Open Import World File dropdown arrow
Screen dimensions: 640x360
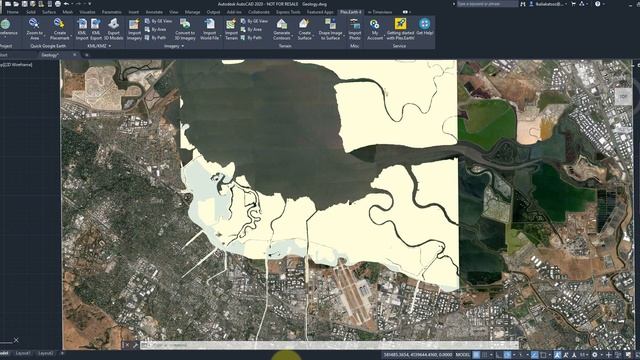coord(221,36)
